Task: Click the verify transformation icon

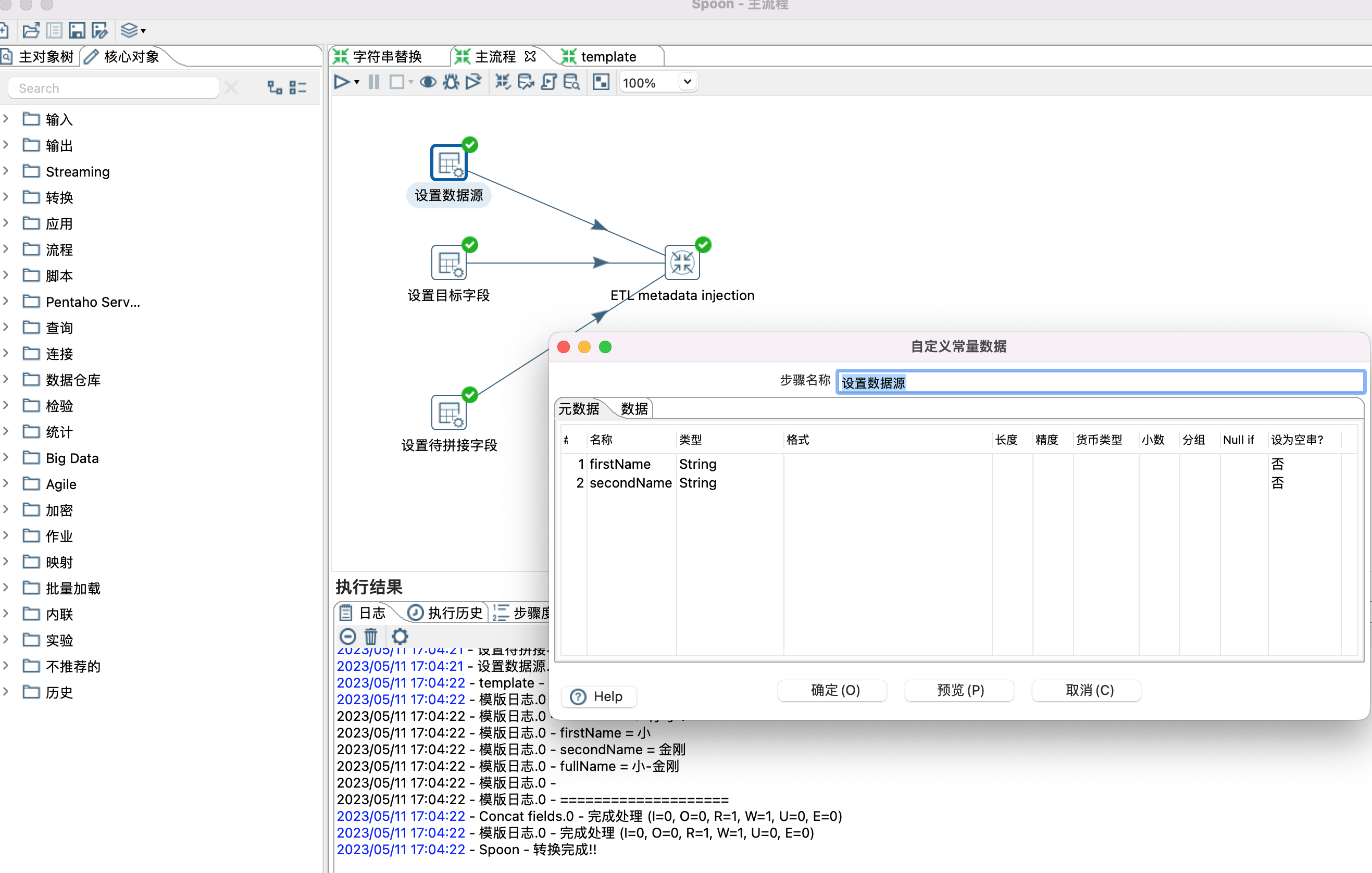Action: pyautogui.click(x=502, y=83)
